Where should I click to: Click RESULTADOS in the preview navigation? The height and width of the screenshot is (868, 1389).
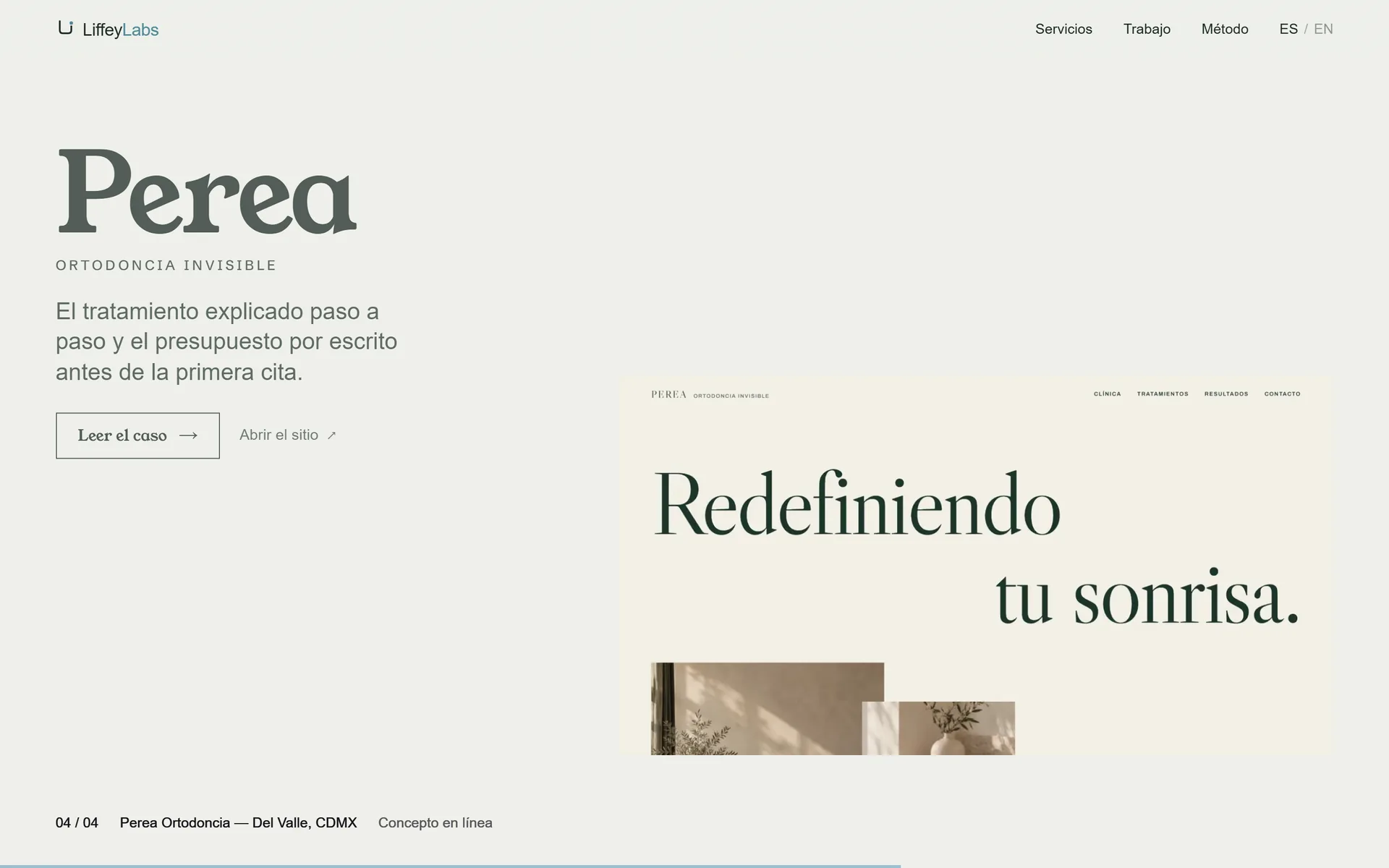click(x=1226, y=394)
